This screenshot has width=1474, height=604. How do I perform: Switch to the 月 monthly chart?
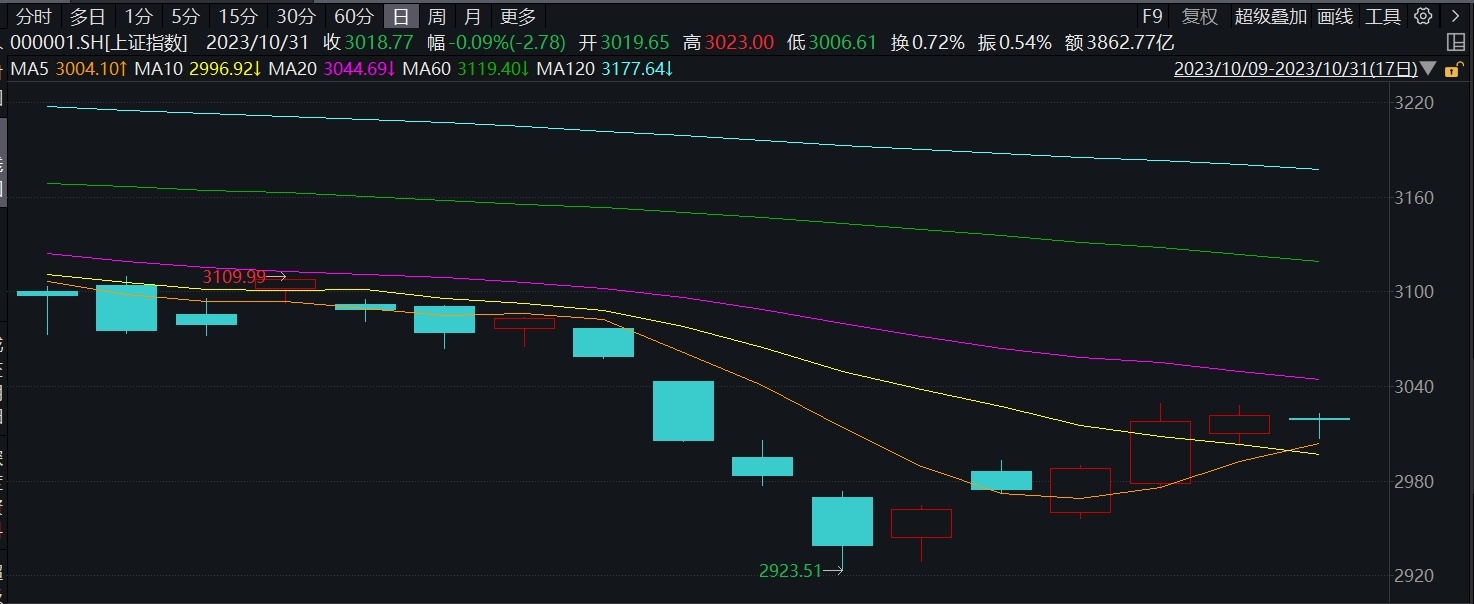point(473,16)
